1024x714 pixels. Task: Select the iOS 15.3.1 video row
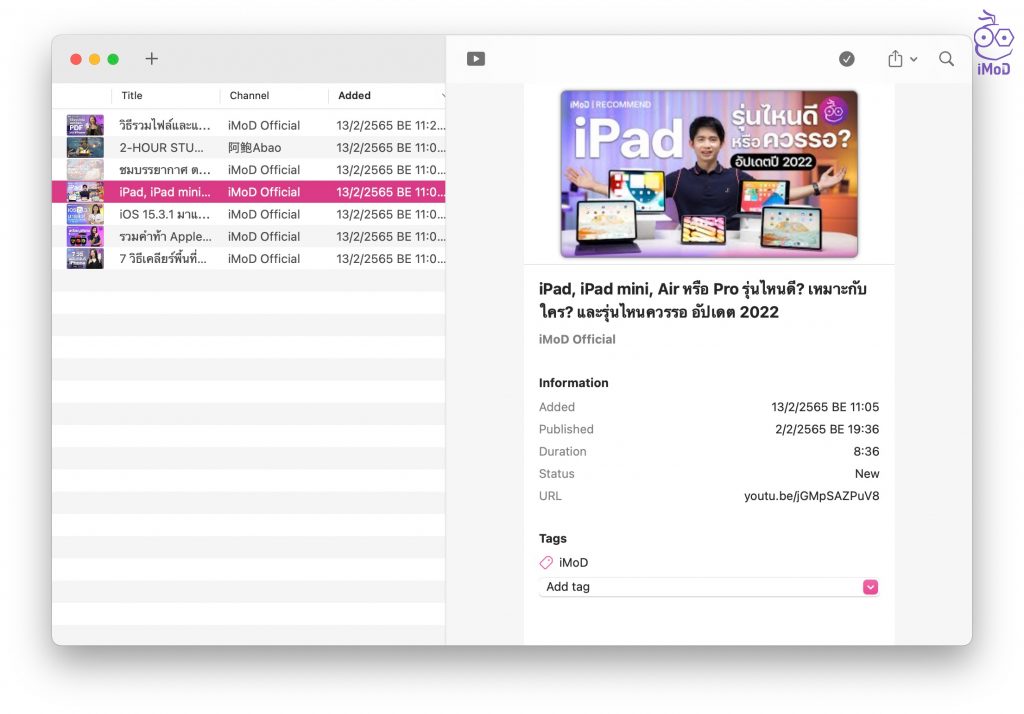coord(250,214)
